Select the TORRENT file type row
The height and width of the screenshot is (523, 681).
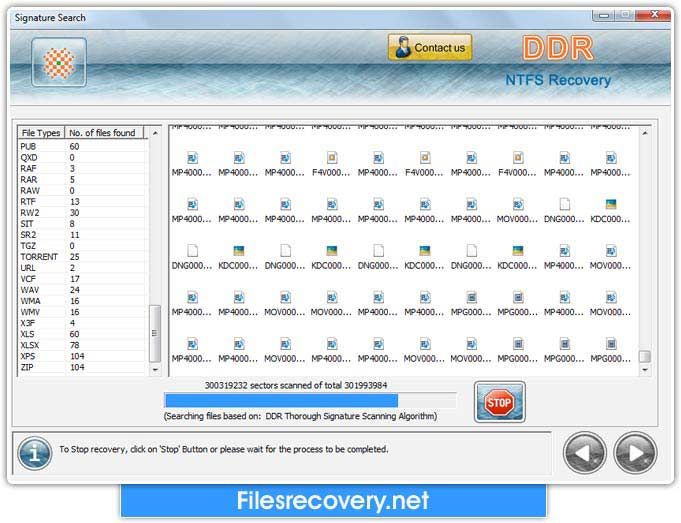click(82, 257)
